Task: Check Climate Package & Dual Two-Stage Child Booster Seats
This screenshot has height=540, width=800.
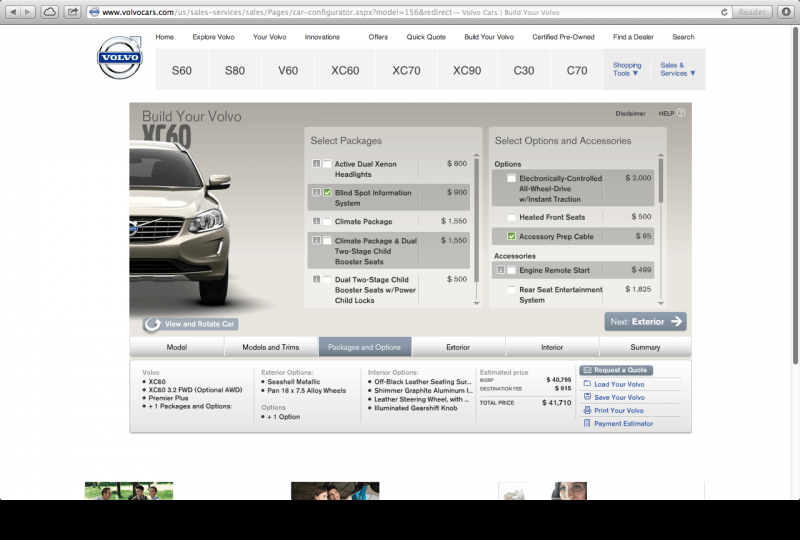Action: pos(328,240)
